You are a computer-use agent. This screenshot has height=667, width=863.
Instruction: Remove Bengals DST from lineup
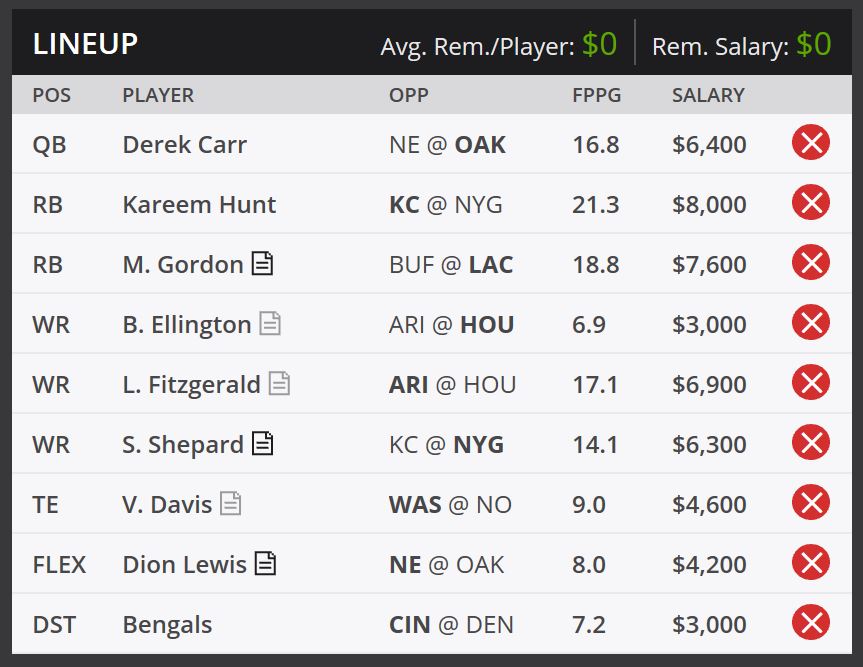[811, 622]
